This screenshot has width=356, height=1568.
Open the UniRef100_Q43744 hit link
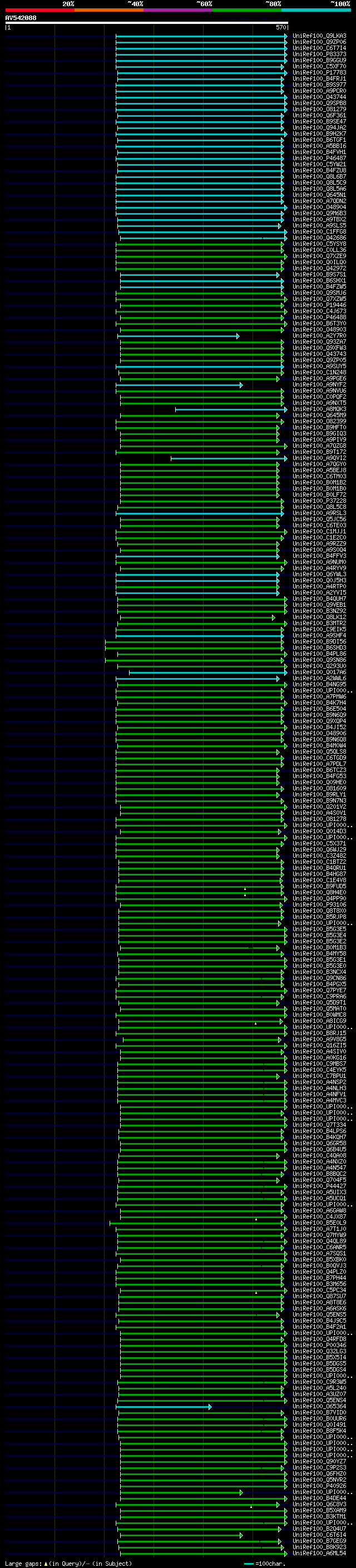tap(319, 97)
